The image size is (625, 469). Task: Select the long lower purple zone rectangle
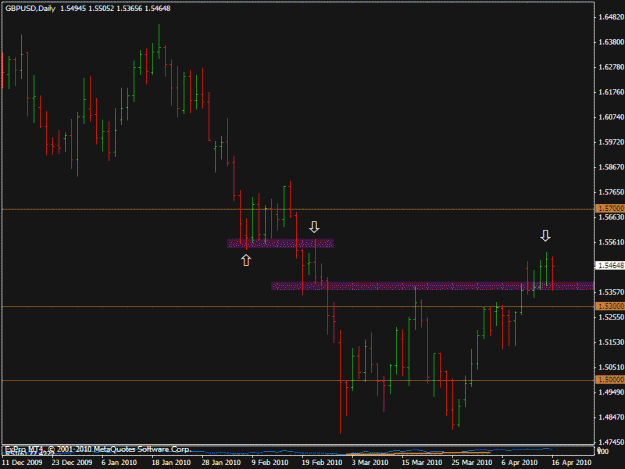(432, 286)
